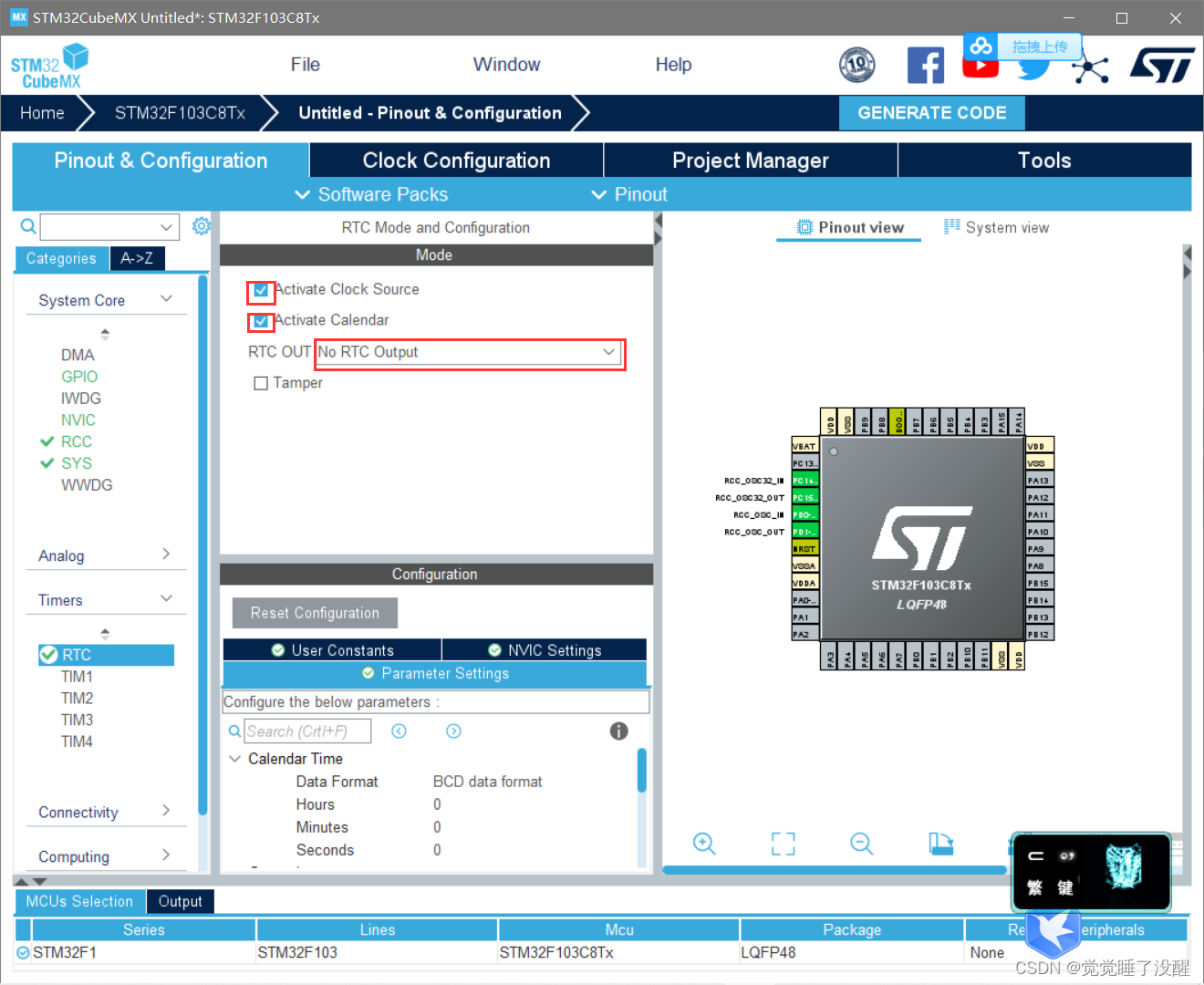Zoom in on the pinout view
1204x985 pixels.
[x=704, y=844]
